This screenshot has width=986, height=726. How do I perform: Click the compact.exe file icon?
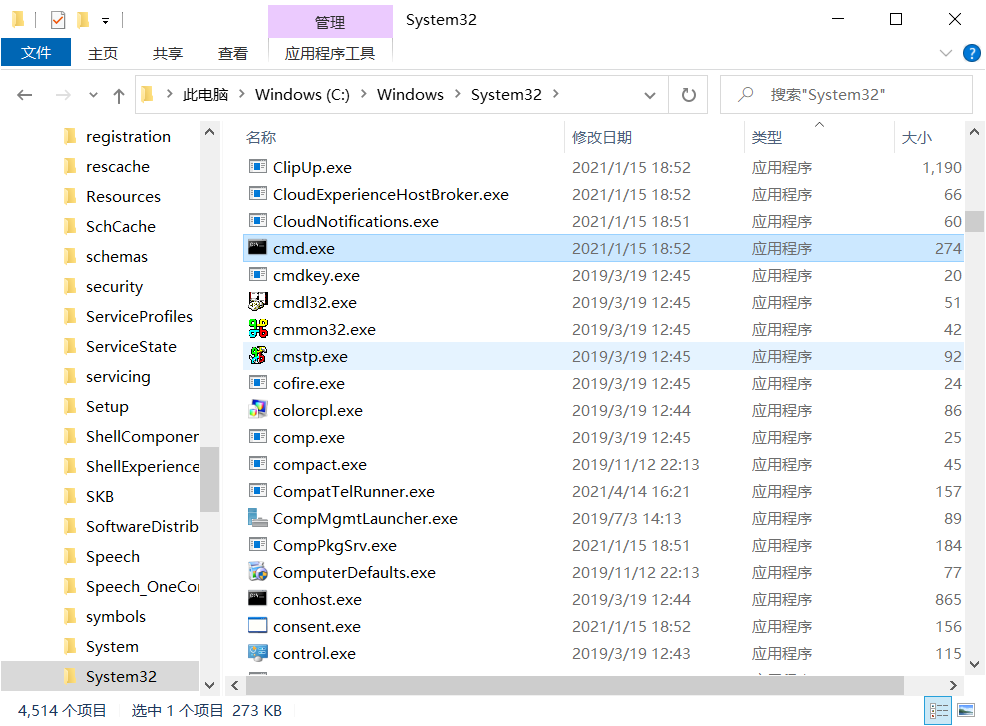click(257, 464)
